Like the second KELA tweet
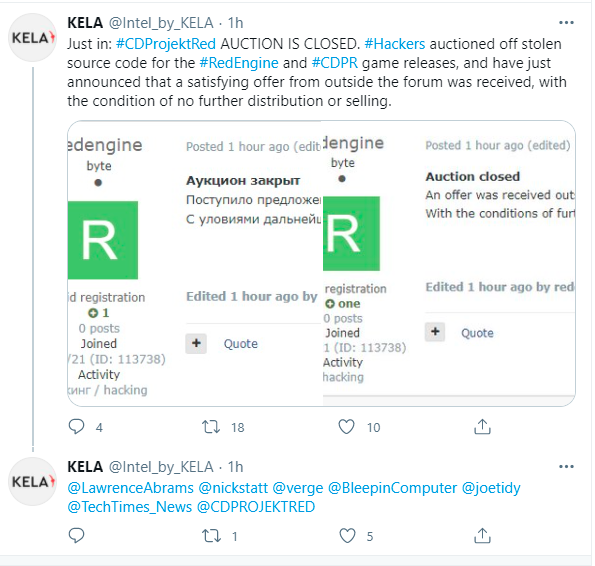 (347, 536)
